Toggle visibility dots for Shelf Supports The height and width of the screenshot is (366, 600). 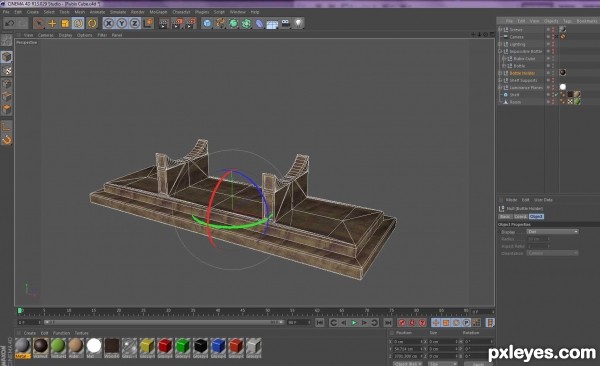[x=553, y=80]
